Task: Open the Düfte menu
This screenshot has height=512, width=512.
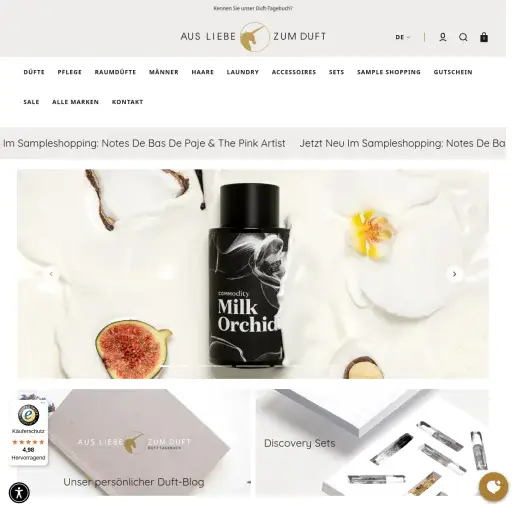Action: click(x=34, y=72)
